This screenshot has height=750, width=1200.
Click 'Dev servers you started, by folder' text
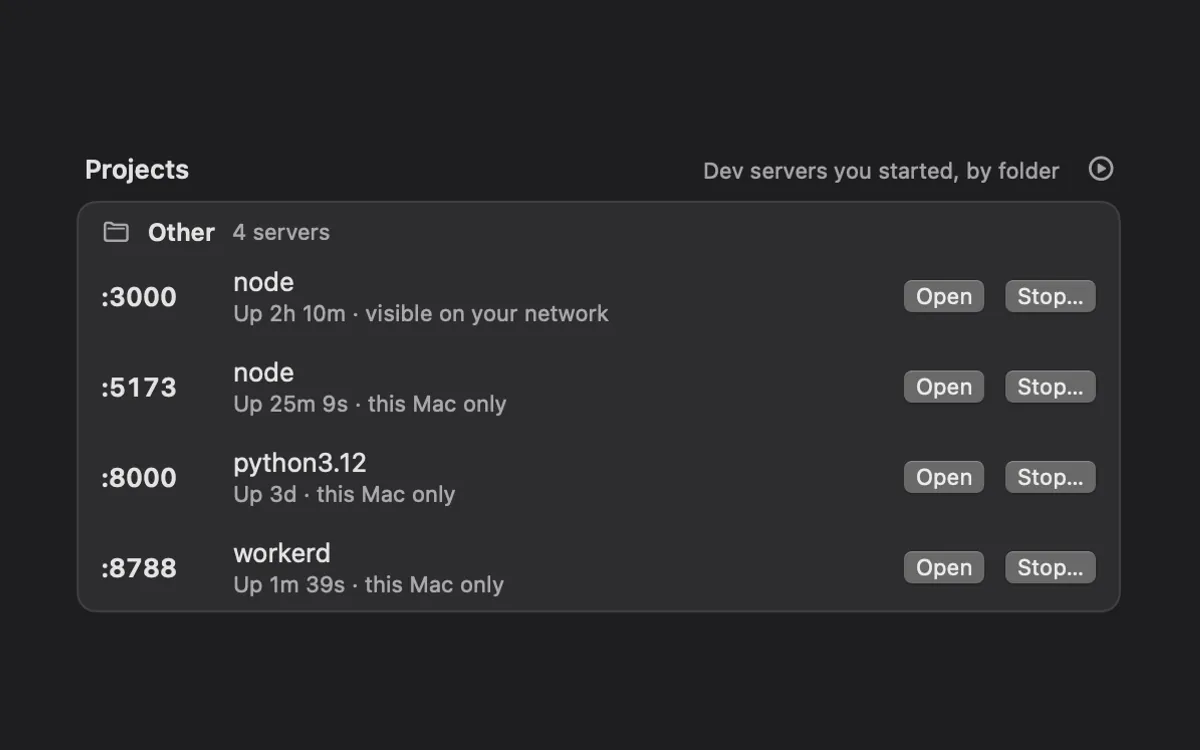pos(881,171)
